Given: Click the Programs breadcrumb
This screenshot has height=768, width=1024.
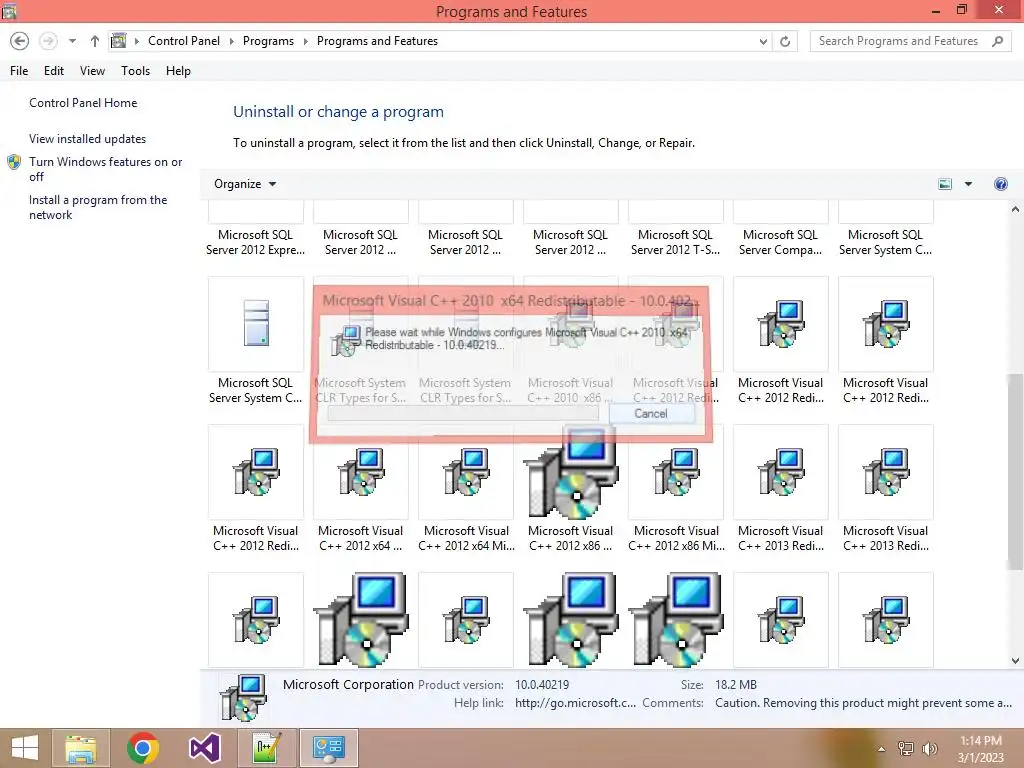Looking at the screenshot, I should pyautogui.click(x=268, y=41).
